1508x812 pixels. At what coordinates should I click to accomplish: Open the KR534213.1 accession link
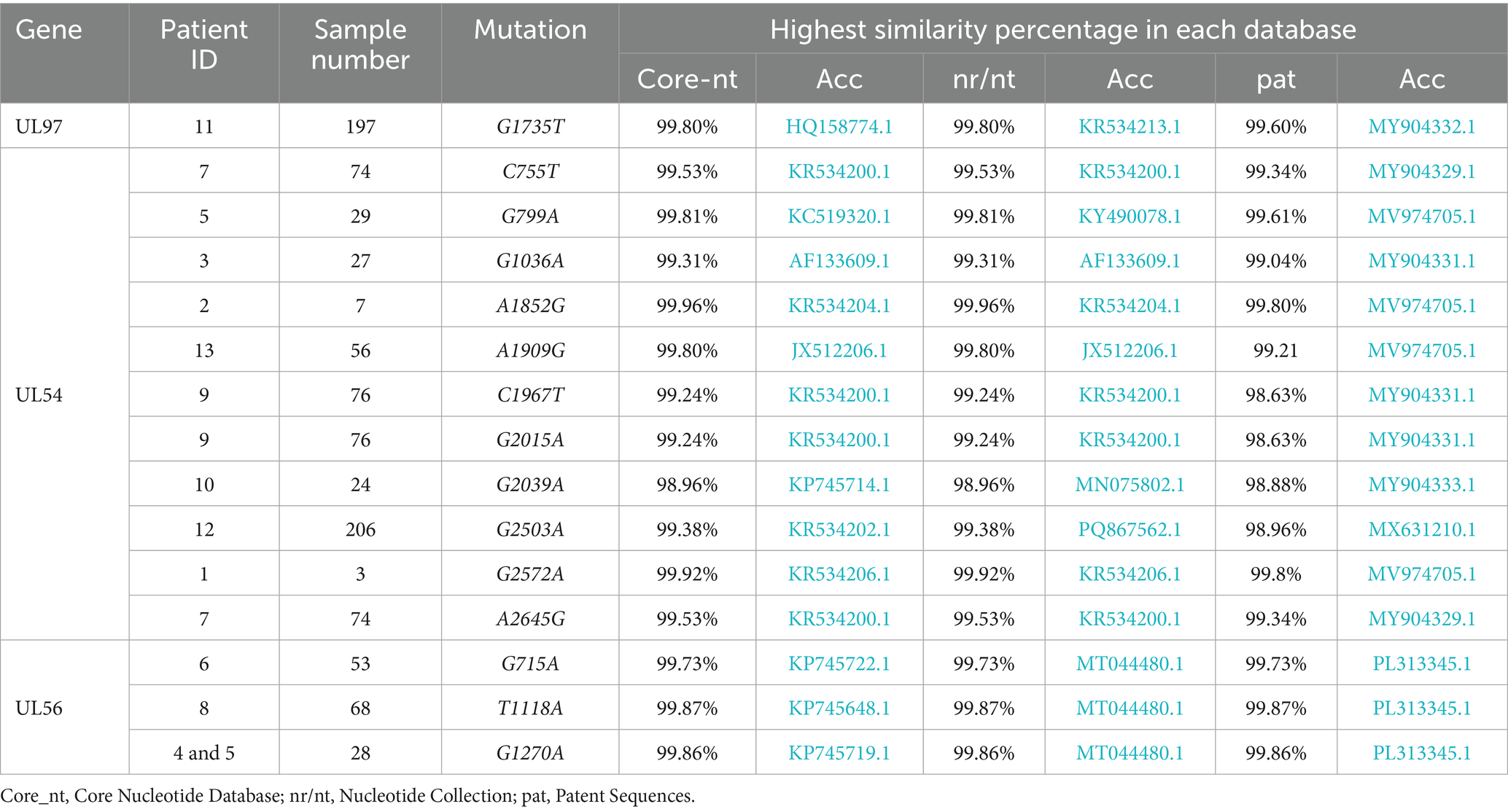(x=1129, y=127)
